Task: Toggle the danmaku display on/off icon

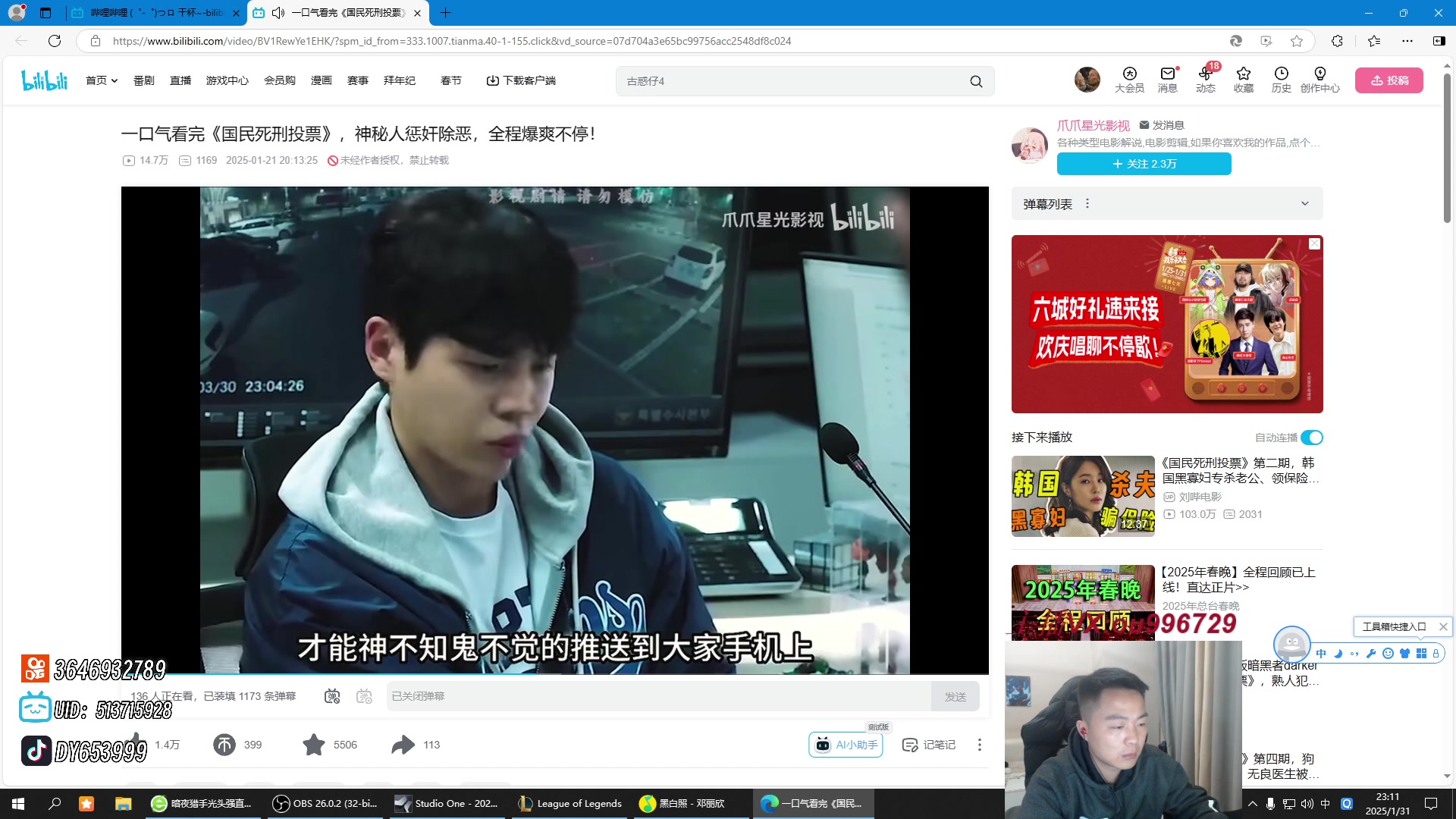Action: pyautogui.click(x=332, y=696)
